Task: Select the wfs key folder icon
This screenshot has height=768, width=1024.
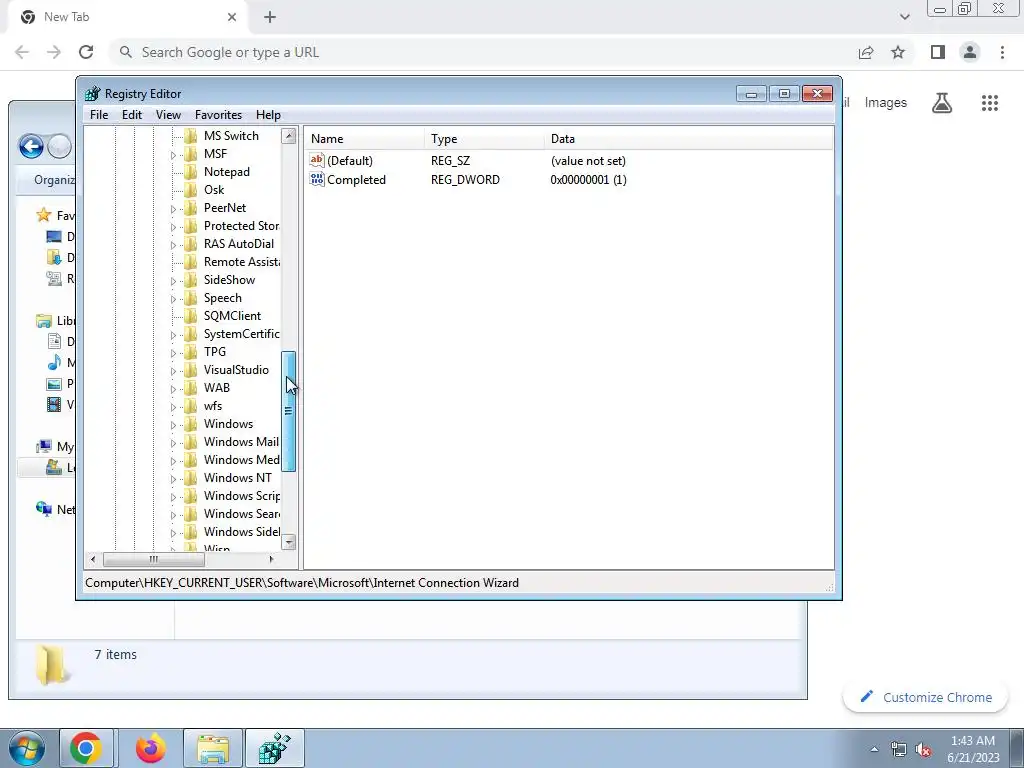Action: tap(191, 406)
